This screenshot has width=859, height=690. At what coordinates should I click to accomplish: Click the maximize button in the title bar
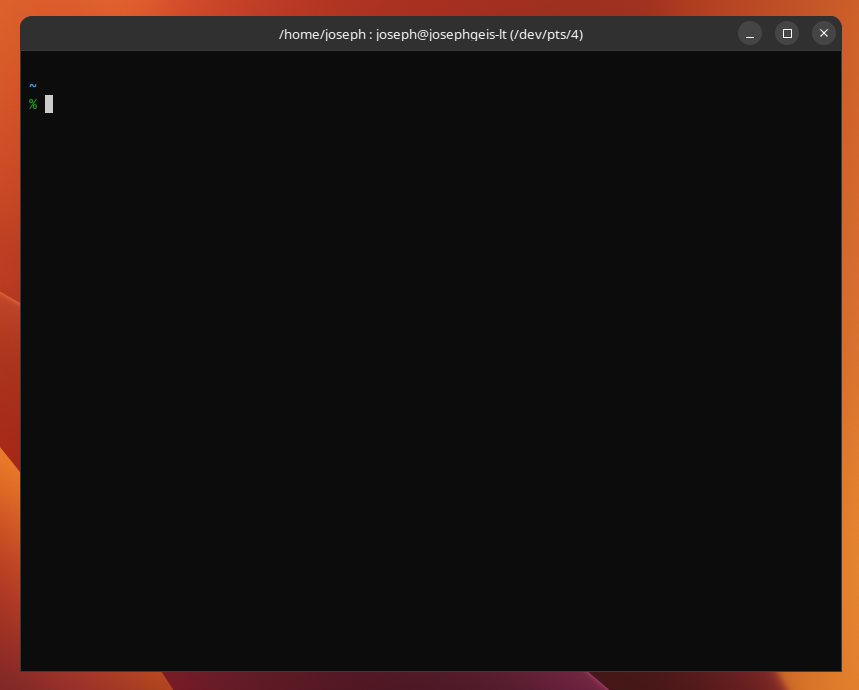tap(787, 33)
